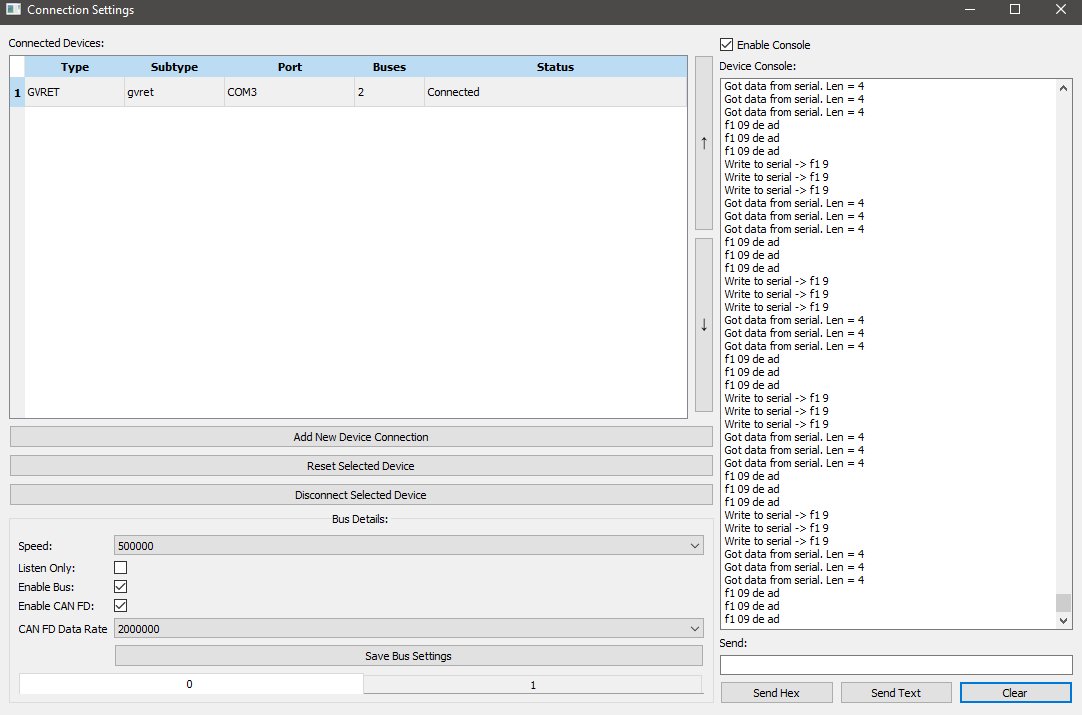Maximize the Connection Settings window
The height and width of the screenshot is (715, 1082).
[x=1015, y=10]
